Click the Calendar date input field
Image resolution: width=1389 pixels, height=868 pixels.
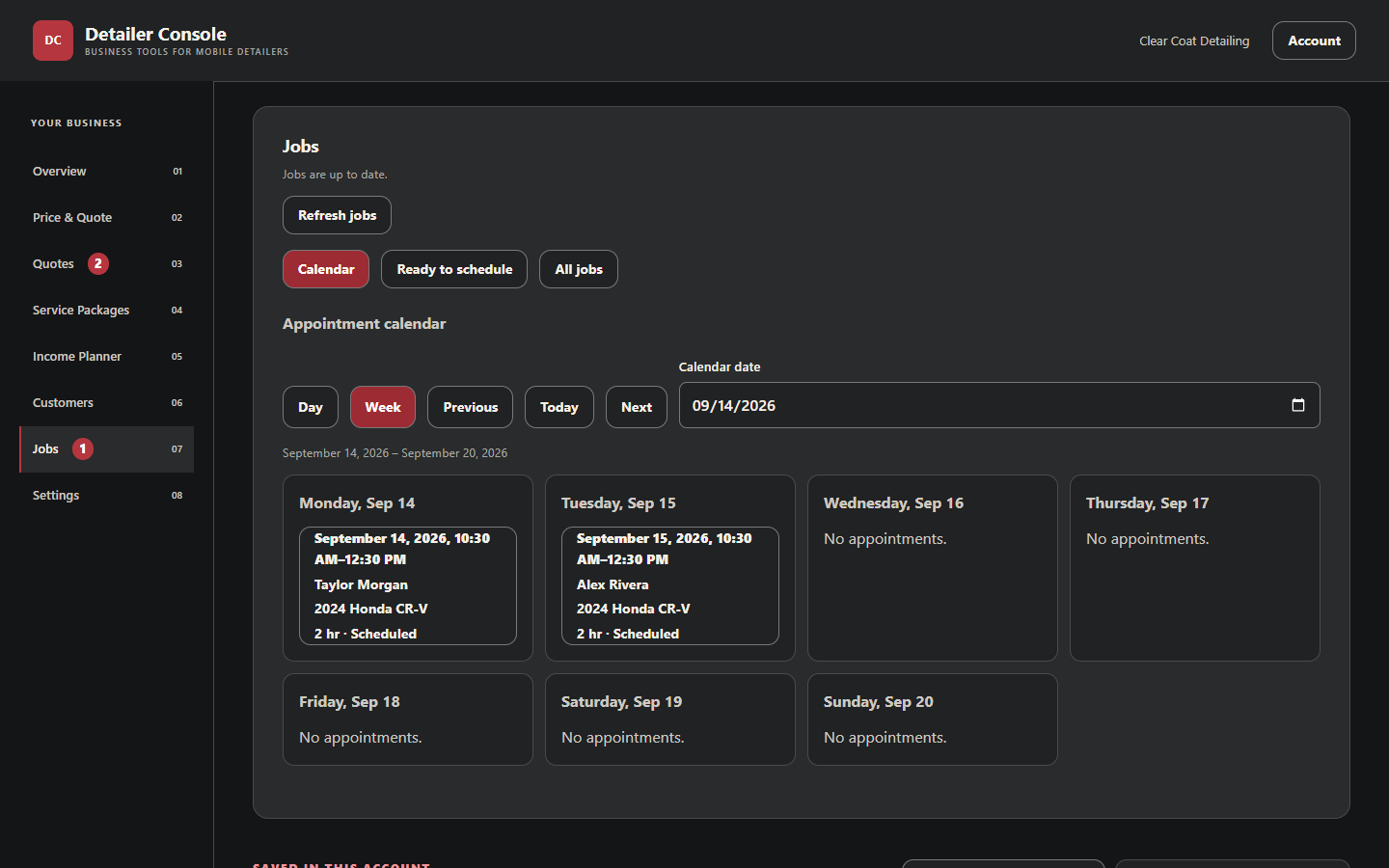coord(999,405)
